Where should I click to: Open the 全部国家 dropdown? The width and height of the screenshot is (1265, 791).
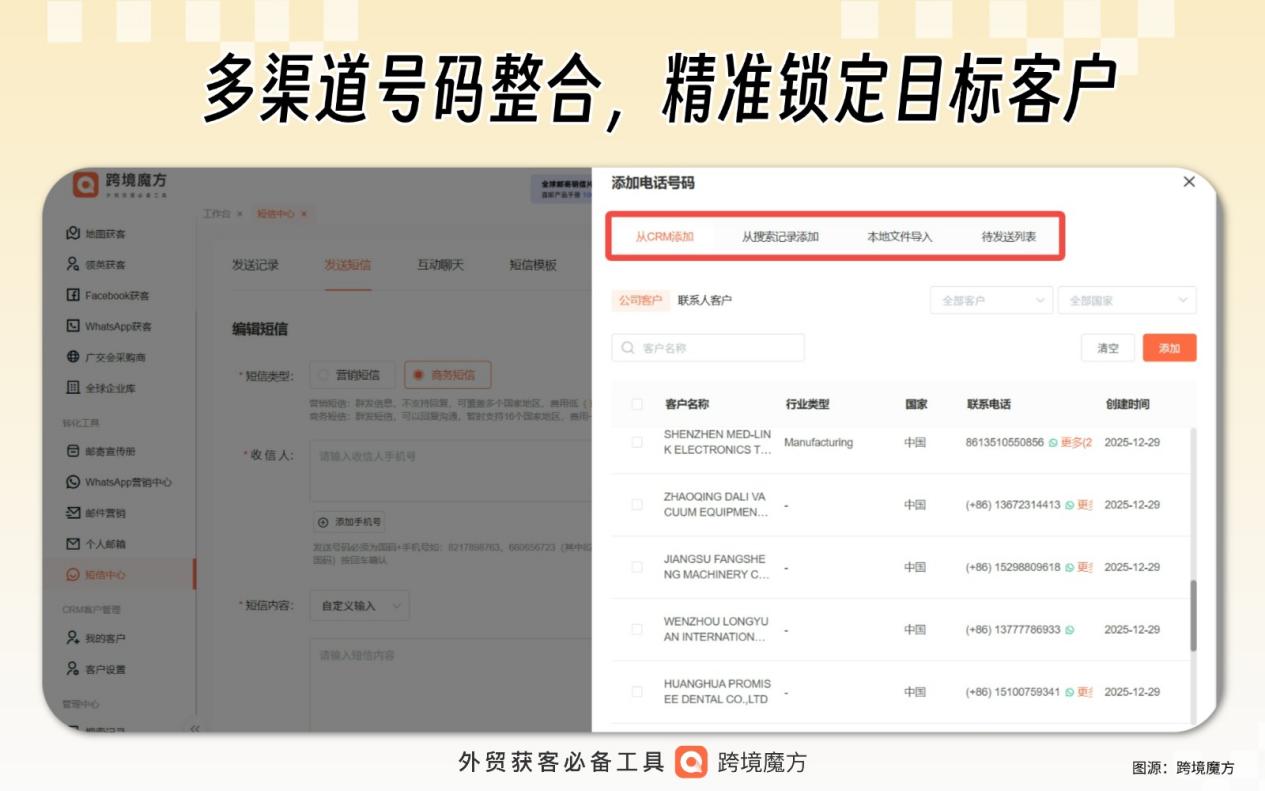1126,299
